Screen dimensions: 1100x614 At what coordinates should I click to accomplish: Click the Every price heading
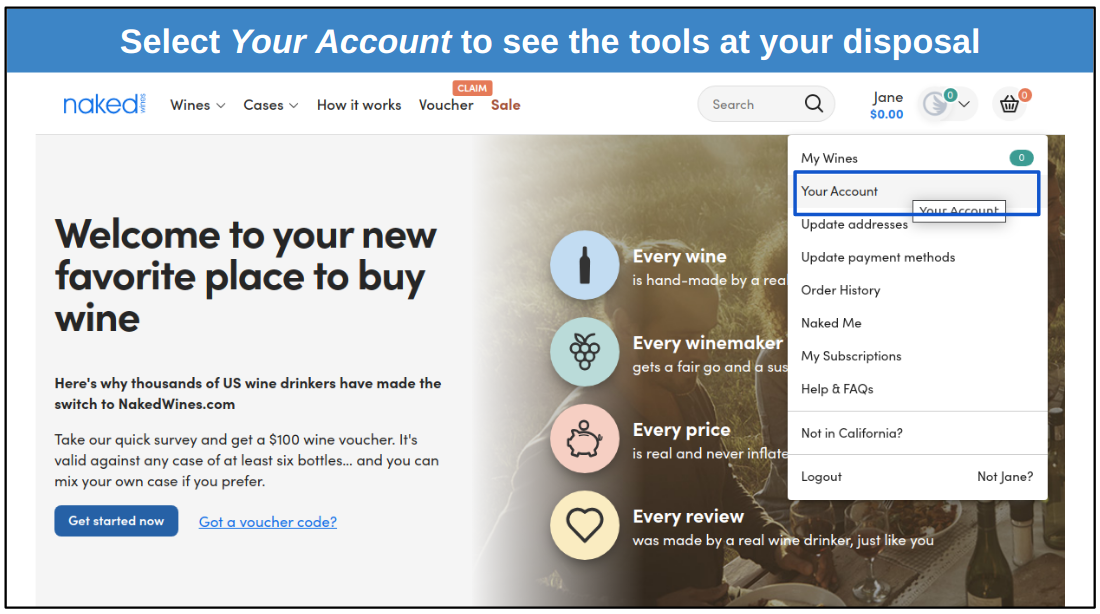[x=681, y=429]
